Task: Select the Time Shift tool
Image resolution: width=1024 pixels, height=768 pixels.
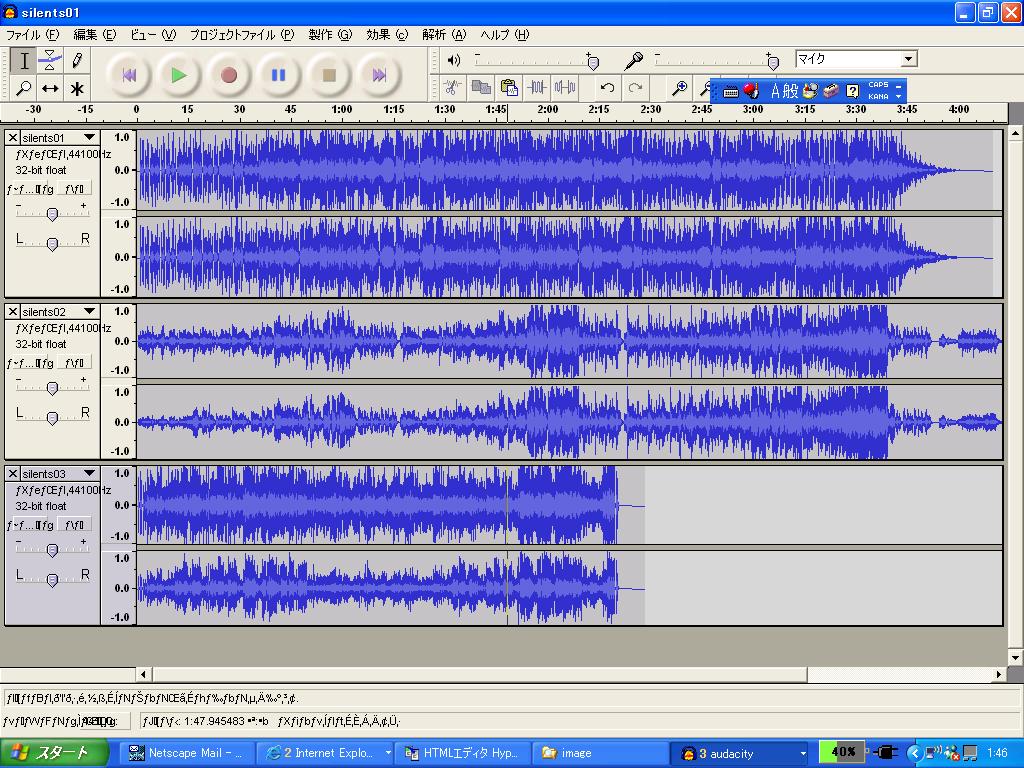Action: [50, 88]
